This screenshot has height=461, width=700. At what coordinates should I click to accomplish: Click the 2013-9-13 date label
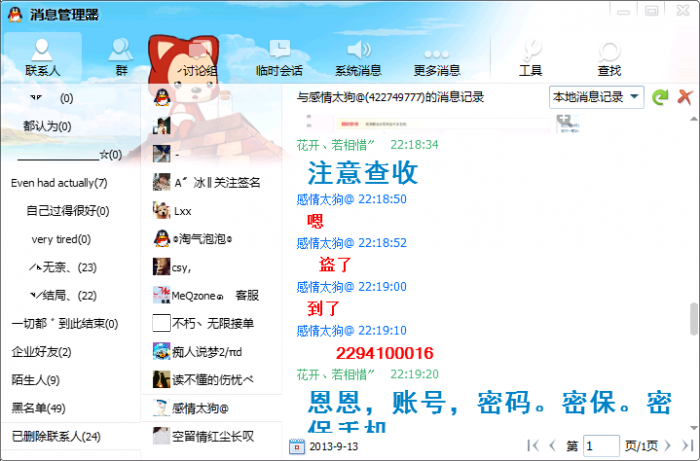point(333,446)
